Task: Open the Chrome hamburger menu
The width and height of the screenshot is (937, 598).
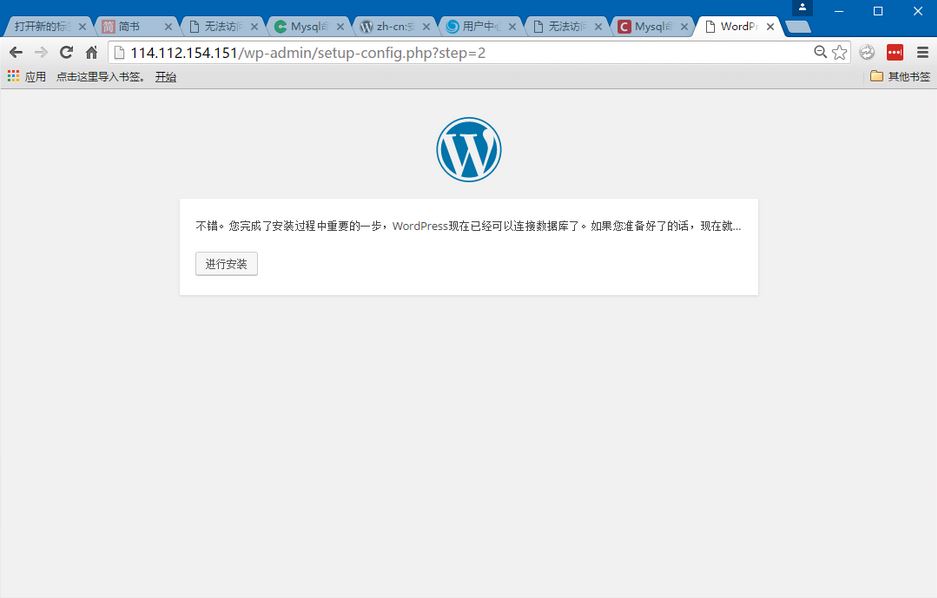Action: tap(923, 53)
